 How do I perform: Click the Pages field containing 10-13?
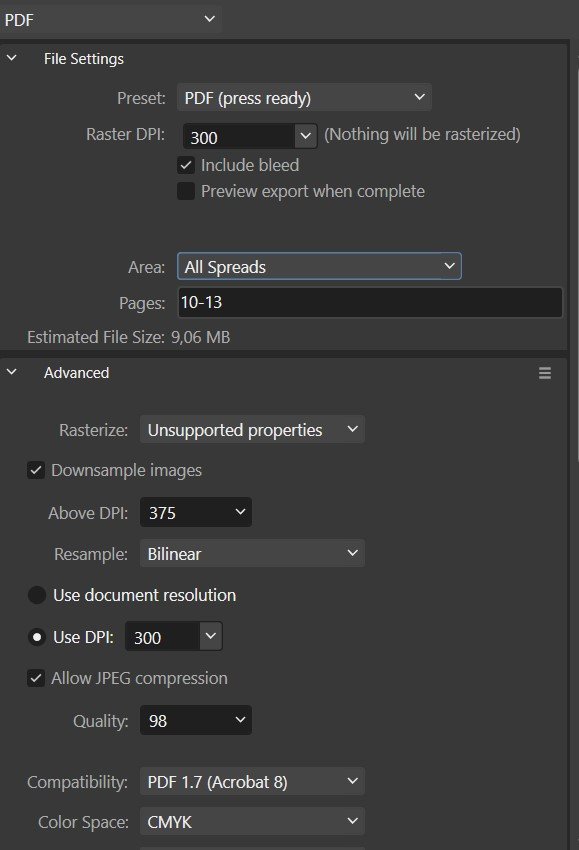click(x=370, y=302)
